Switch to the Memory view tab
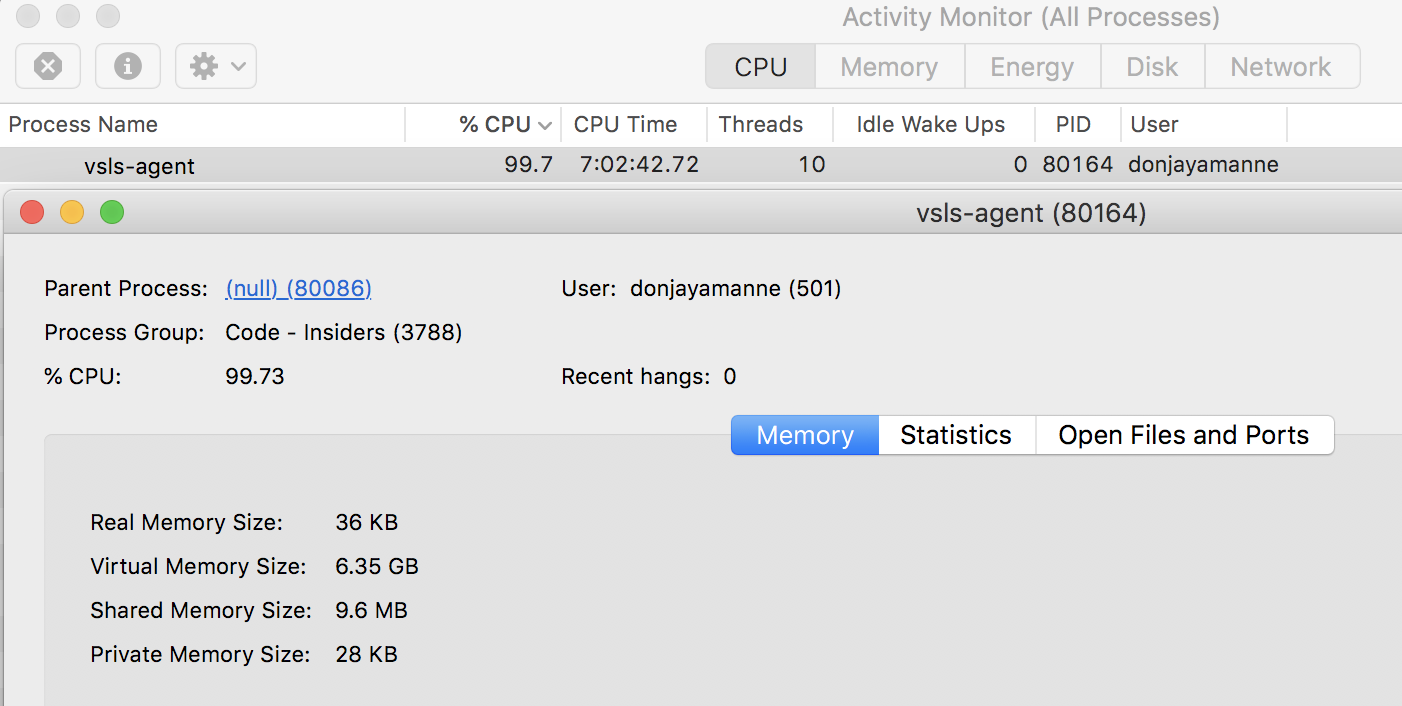 (889, 66)
